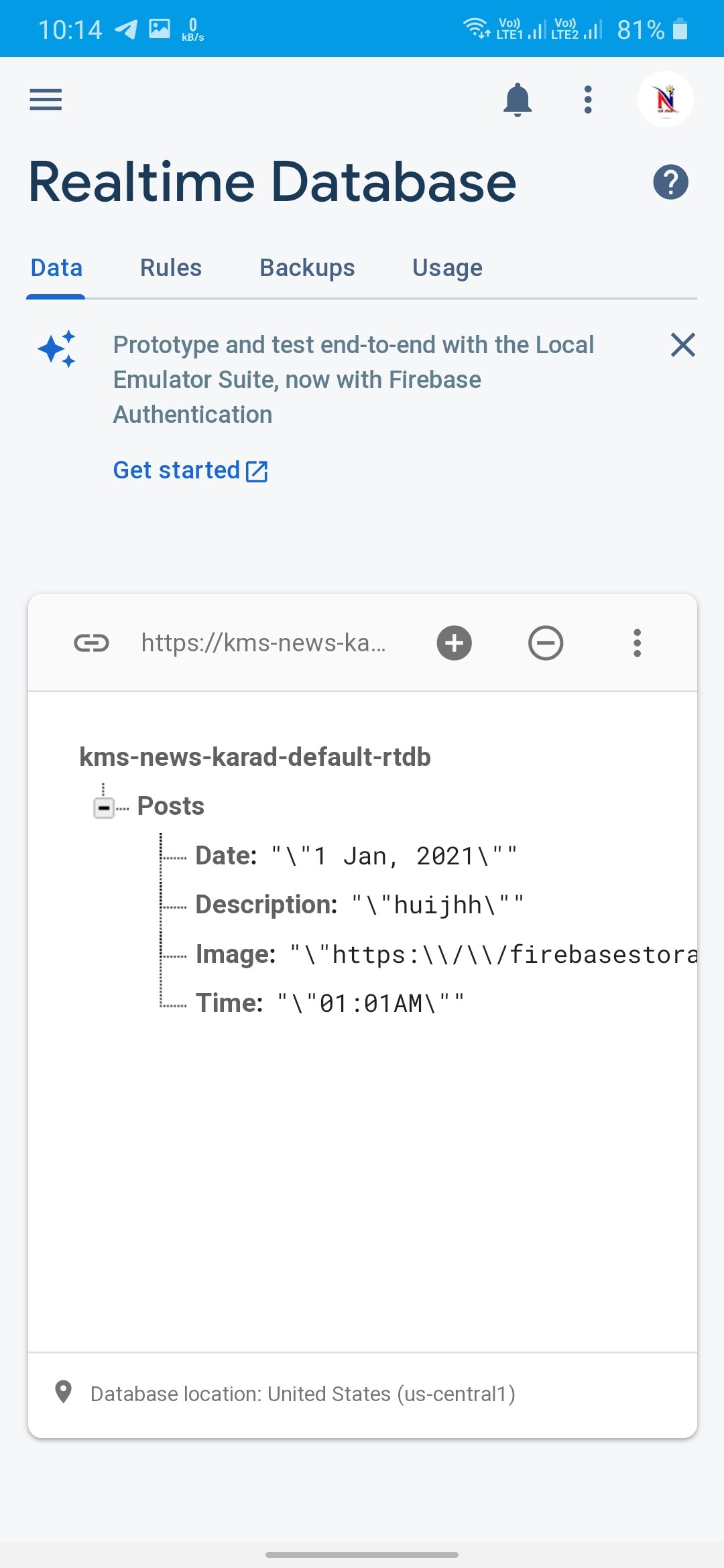The height and width of the screenshot is (1568, 724).
Task: Open the top bar overflow menu
Action: coord(588,100)
